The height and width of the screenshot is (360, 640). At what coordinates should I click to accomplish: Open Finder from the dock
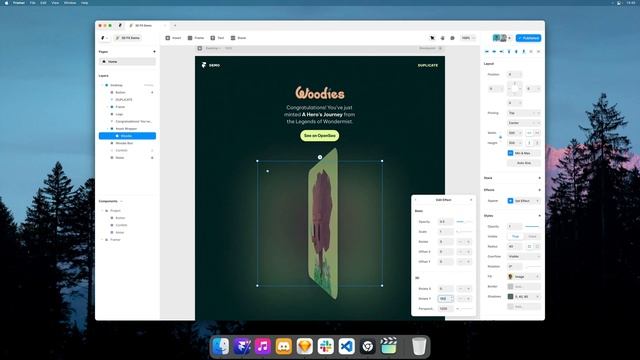click(221, 347)
